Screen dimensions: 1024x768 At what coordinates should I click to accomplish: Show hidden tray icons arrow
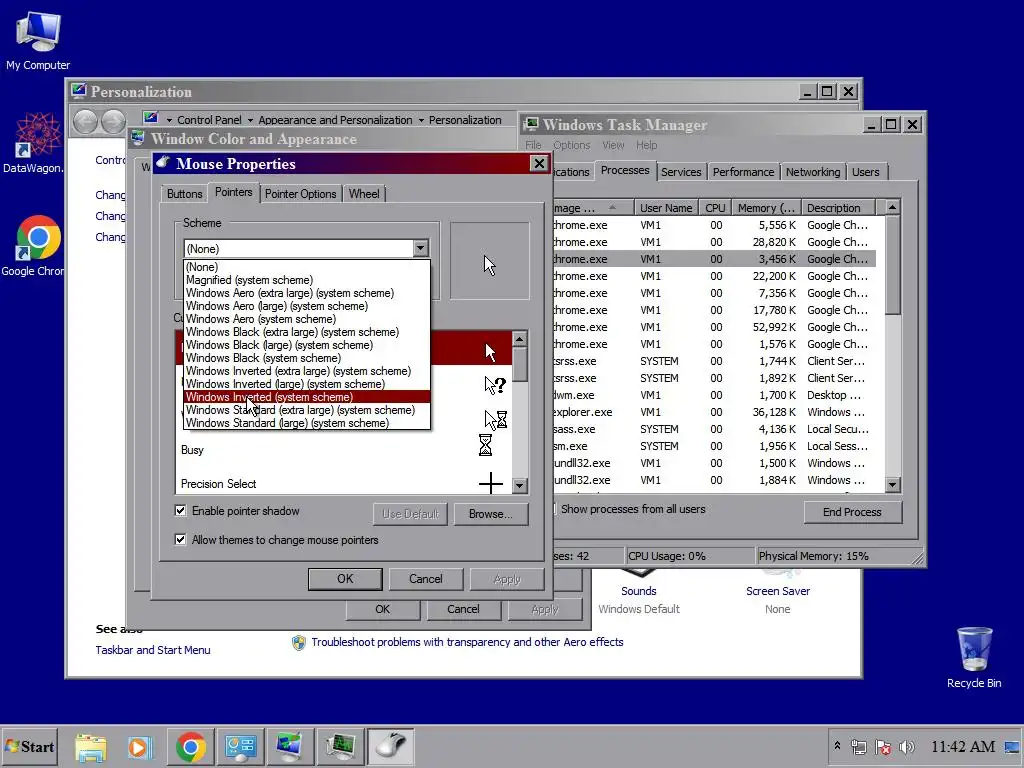(837, 746)
